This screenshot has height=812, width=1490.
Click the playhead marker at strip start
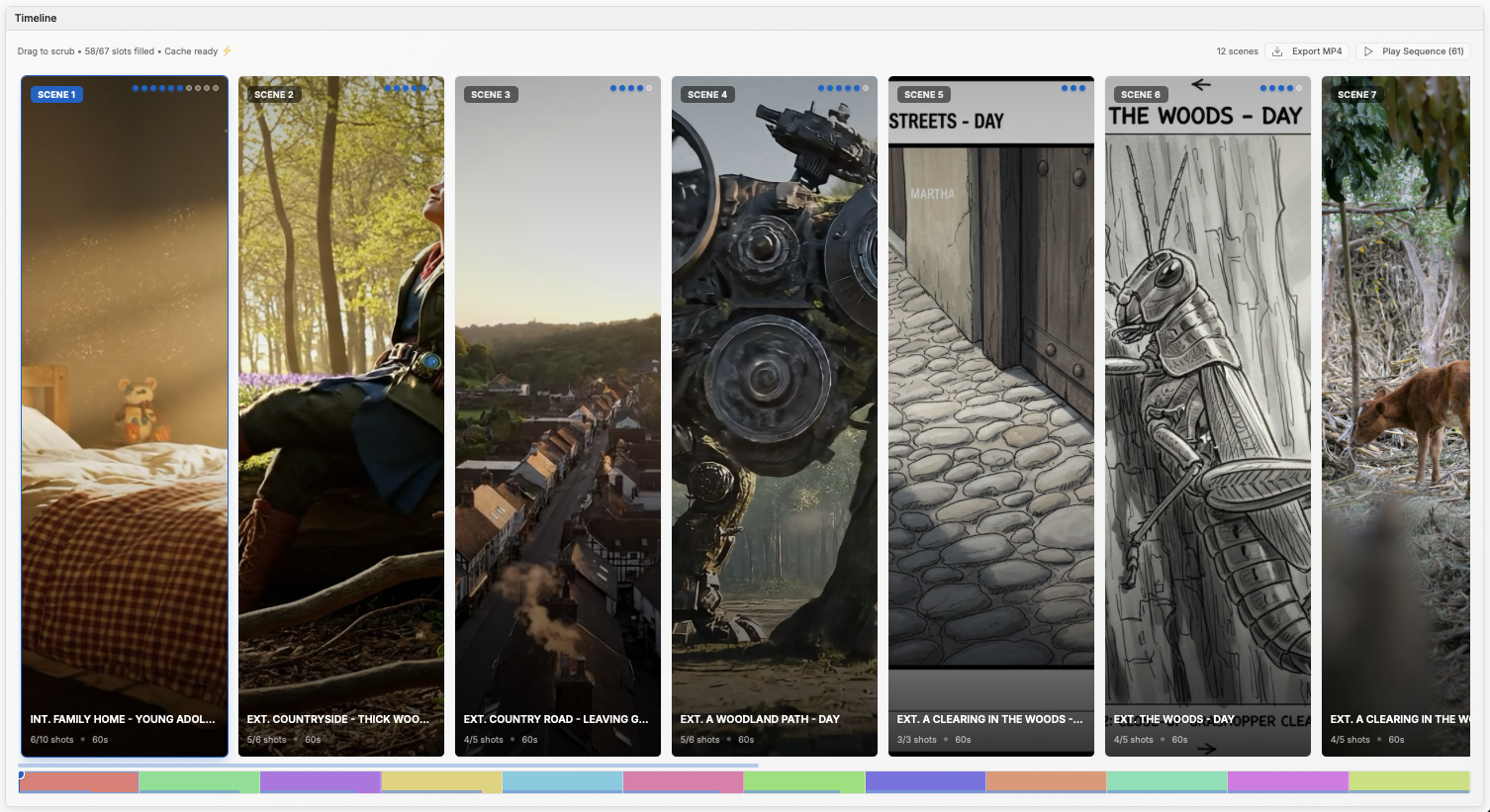pyautogui.click(x=21, y=774)
